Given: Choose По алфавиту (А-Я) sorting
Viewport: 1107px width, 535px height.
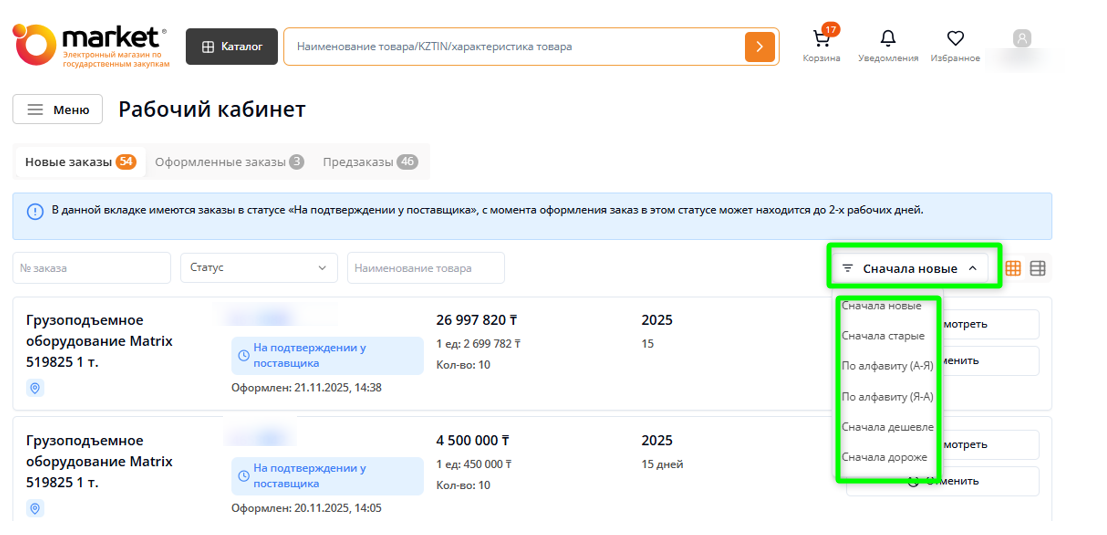Looking at the screenshot, I should (x=887, y=366).
